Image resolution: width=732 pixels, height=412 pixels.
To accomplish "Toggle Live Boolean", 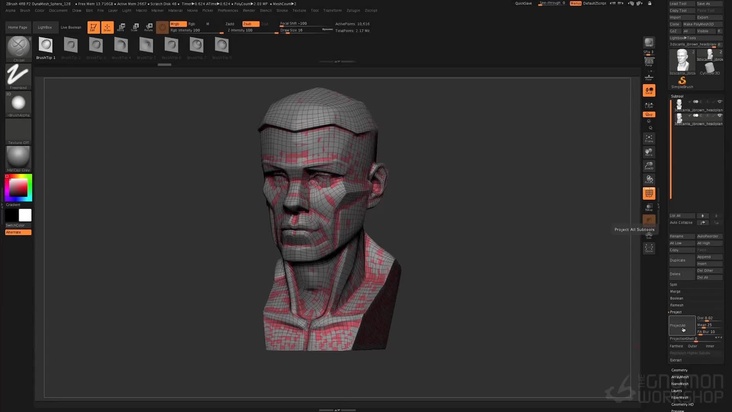I will [71, 28].
